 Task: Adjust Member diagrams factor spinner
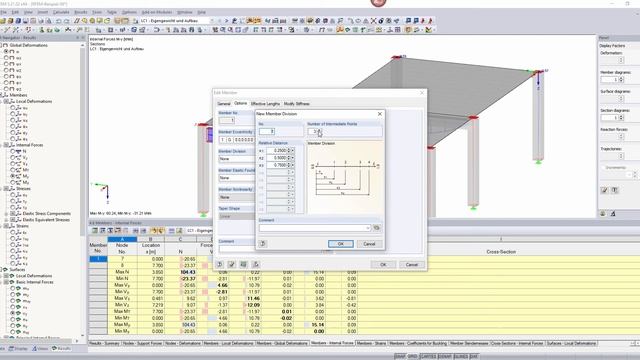click(x=621, y=80)
